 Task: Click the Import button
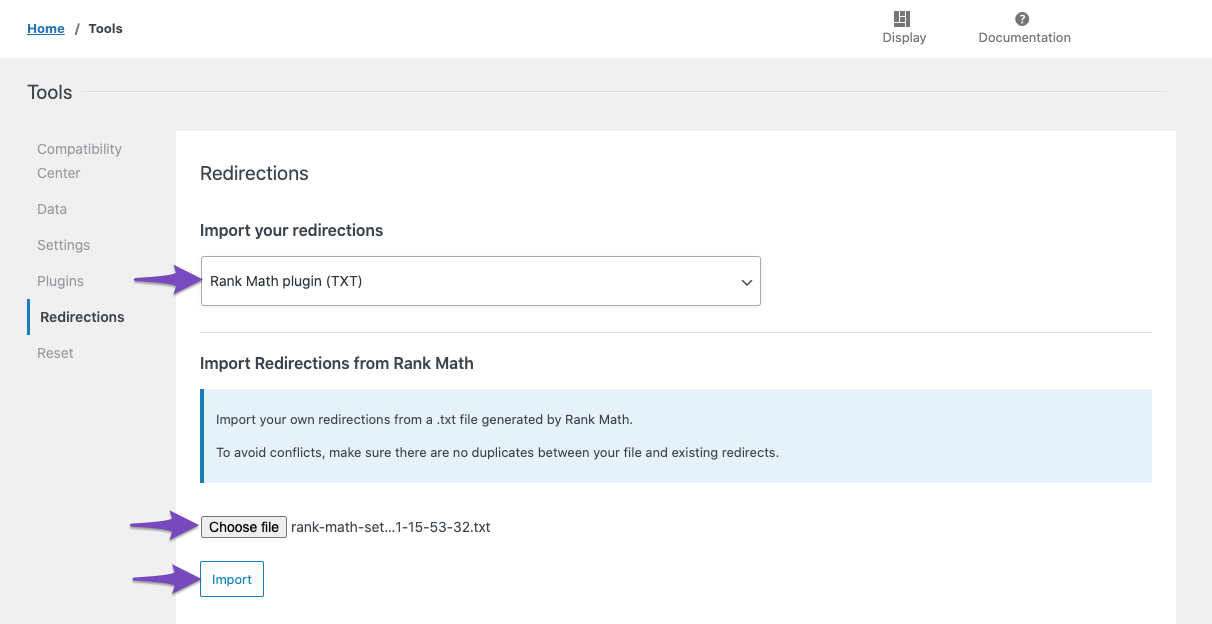point(232,579)
